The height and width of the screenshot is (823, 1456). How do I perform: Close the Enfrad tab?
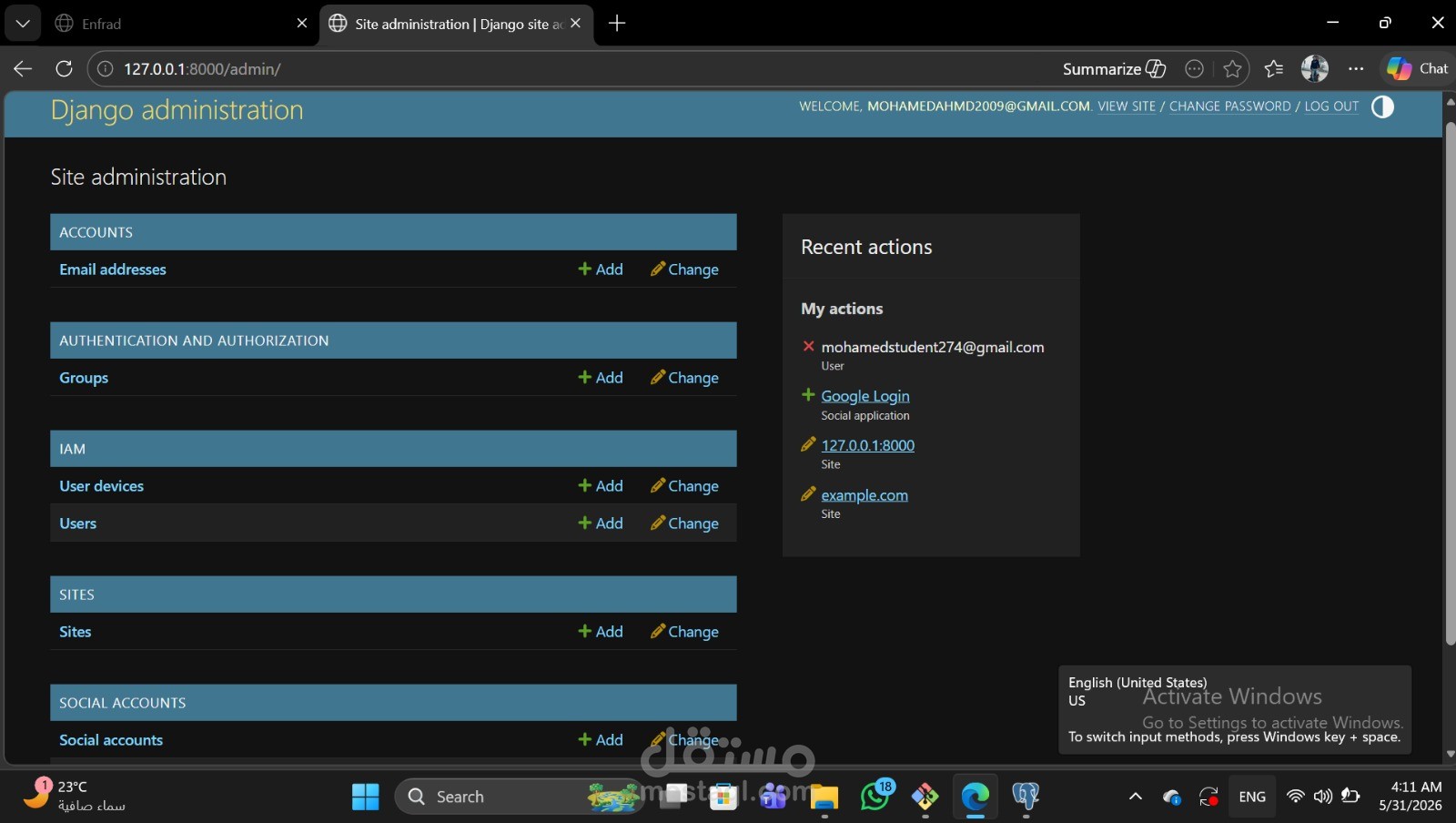(x=302, y=24)
